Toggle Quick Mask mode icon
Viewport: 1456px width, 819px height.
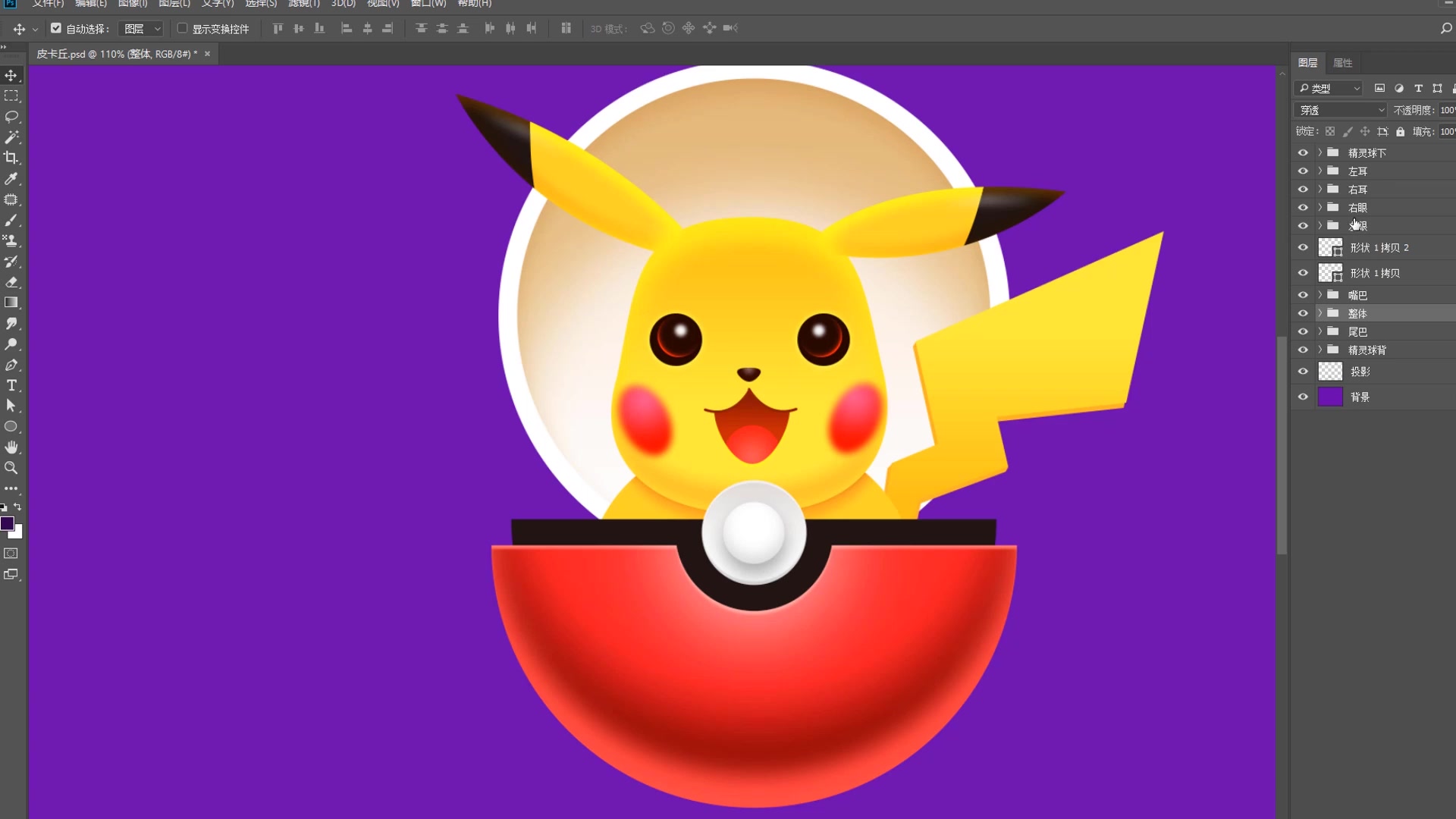click(11, 554)
